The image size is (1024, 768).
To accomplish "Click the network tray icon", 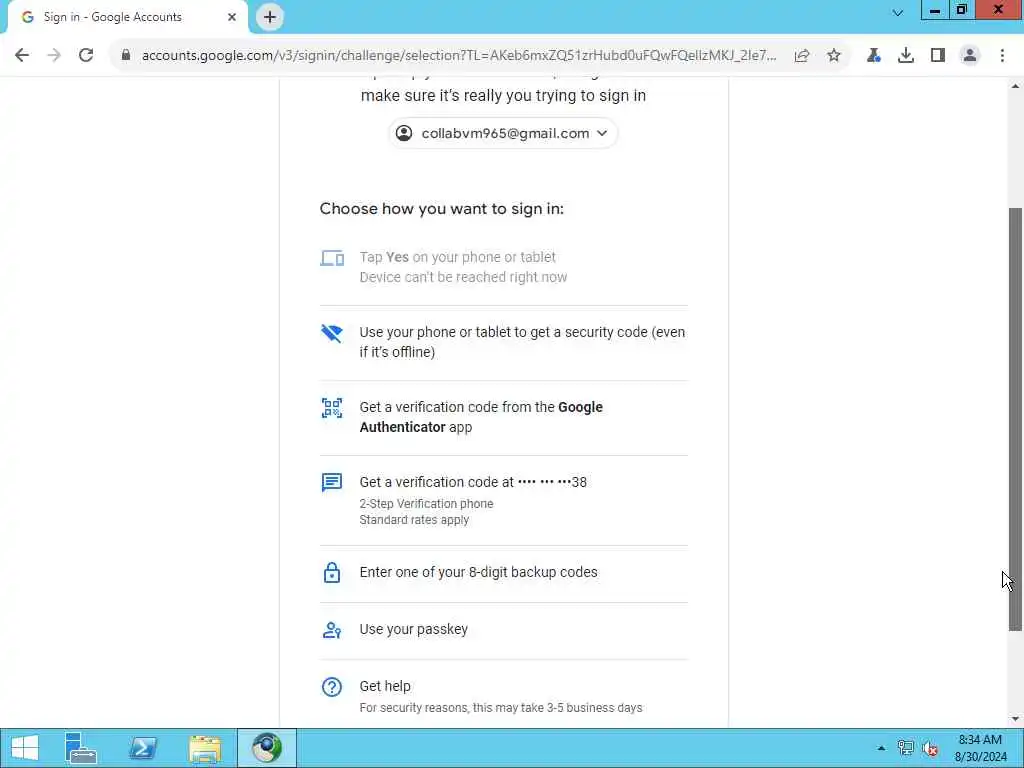I will (906, 748).
